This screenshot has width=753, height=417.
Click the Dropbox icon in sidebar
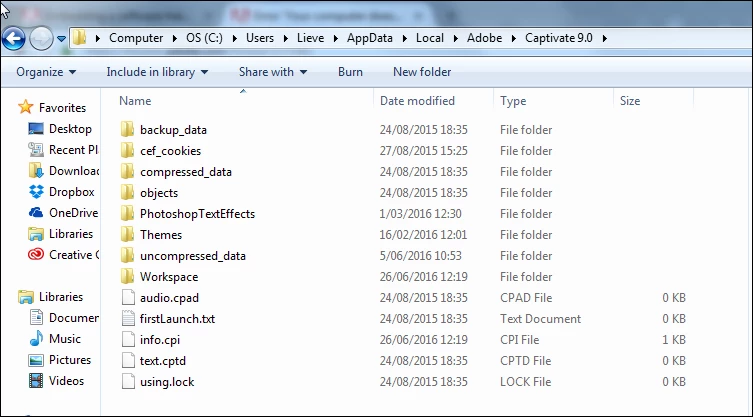pos(36,192)
